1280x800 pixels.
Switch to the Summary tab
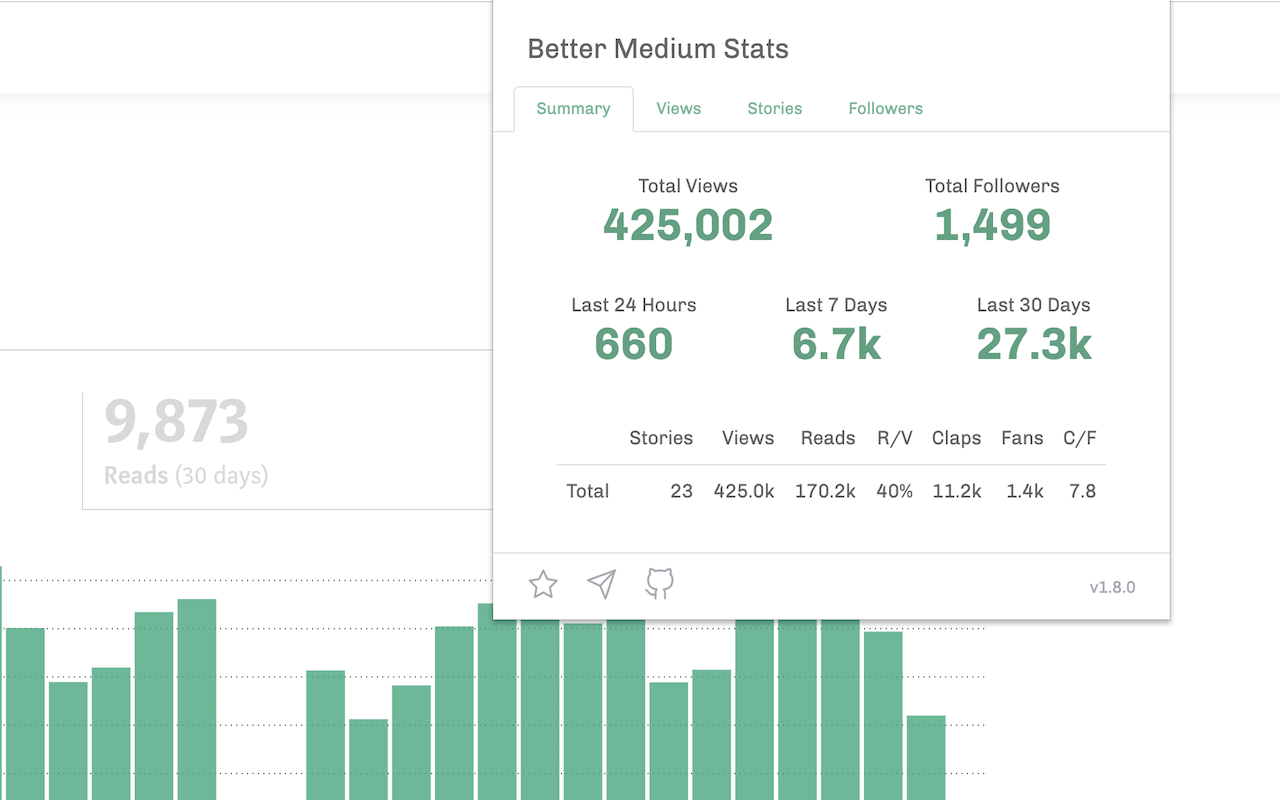click(573, 109)
